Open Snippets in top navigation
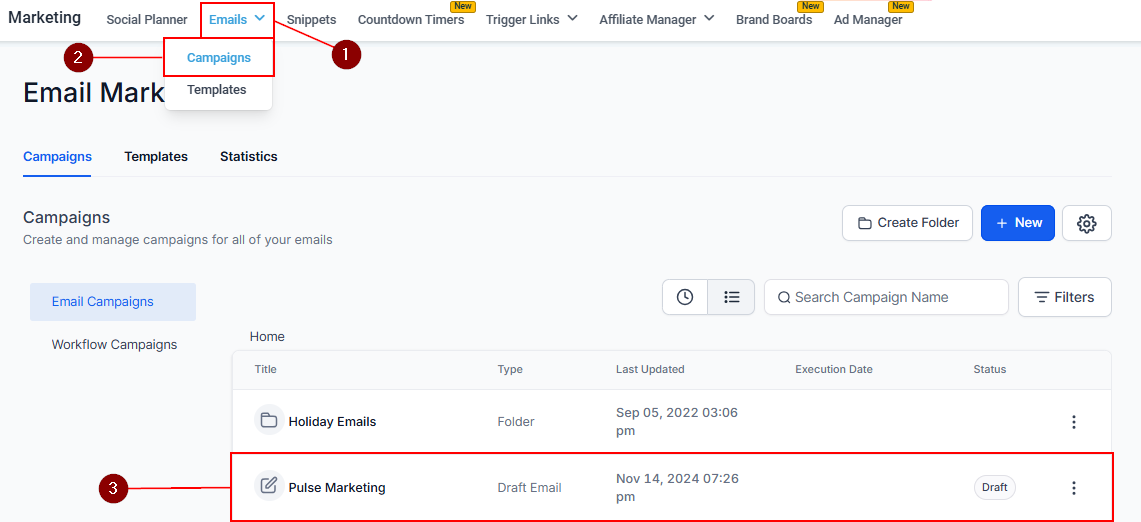This screenshot has width=1141, height=522. [311, 20]
